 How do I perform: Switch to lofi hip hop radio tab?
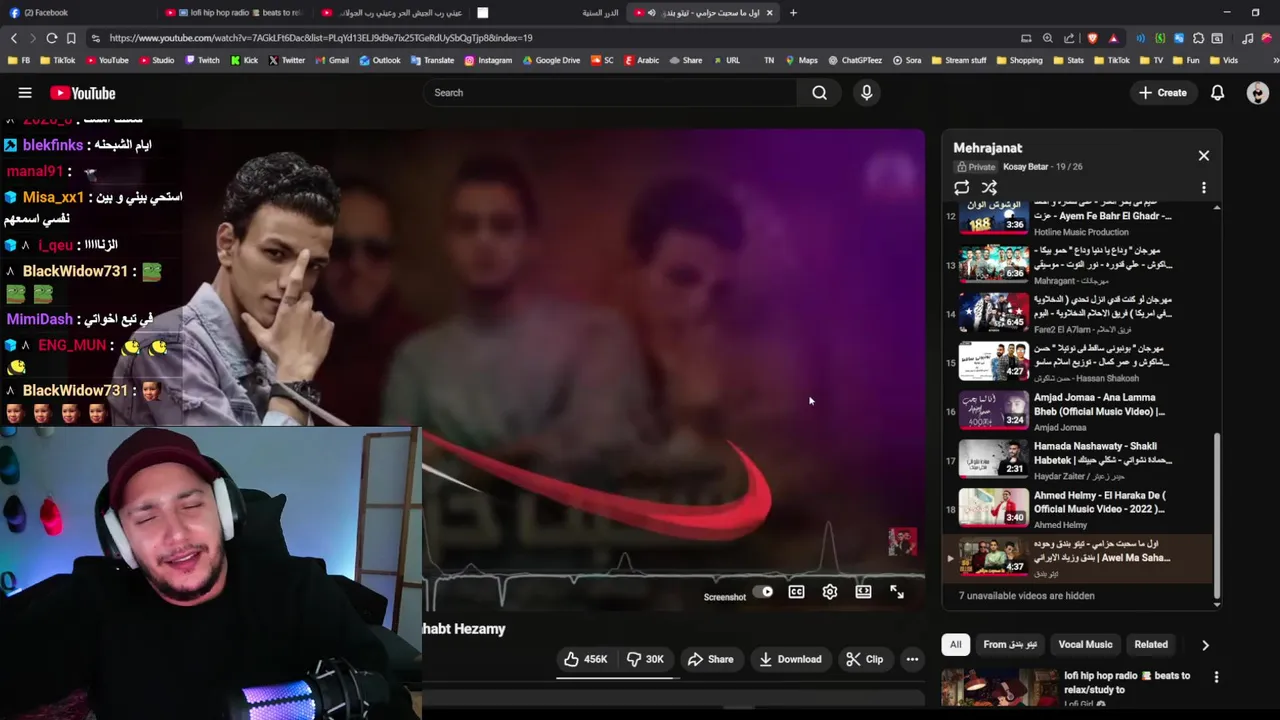point(235,13)
